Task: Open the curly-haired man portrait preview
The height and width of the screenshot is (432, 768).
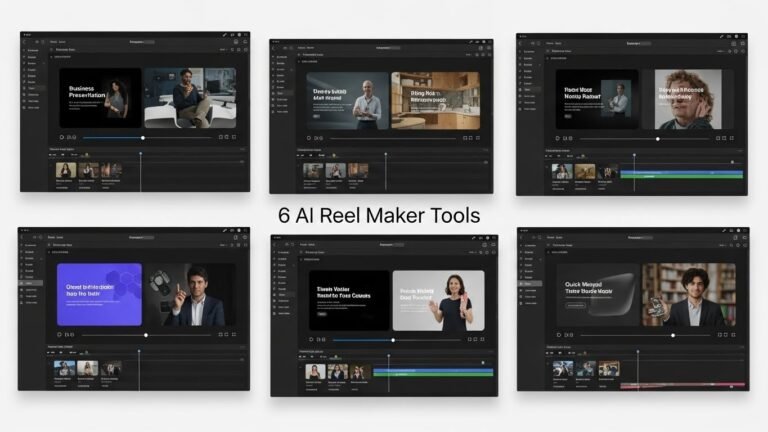Action: [x=688, y=99]
